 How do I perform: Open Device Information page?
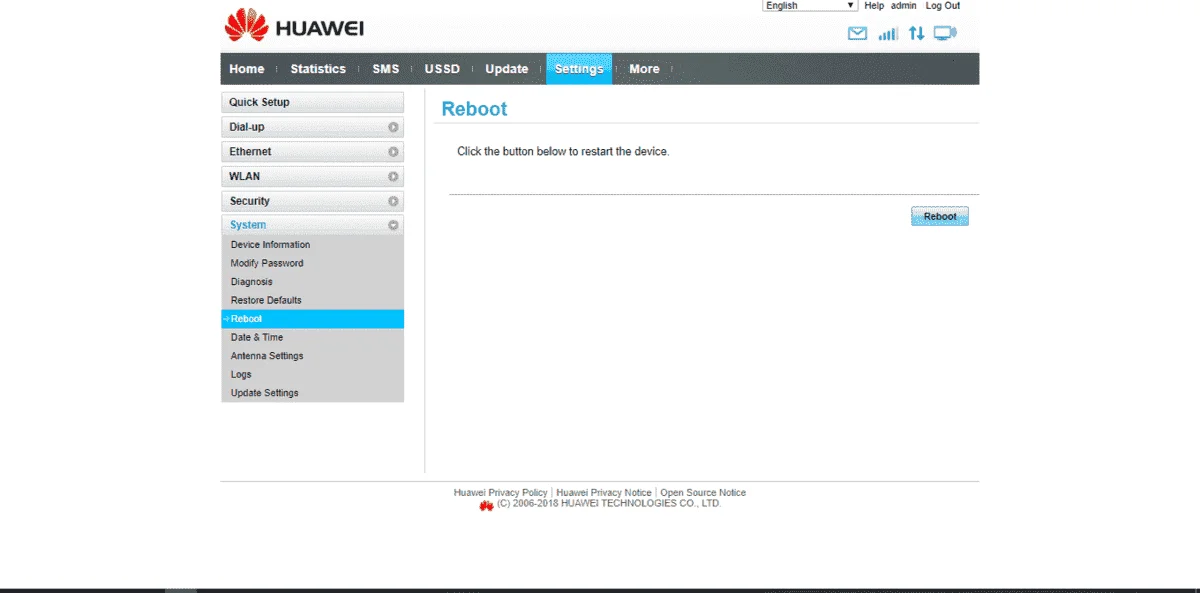point(270,245)
